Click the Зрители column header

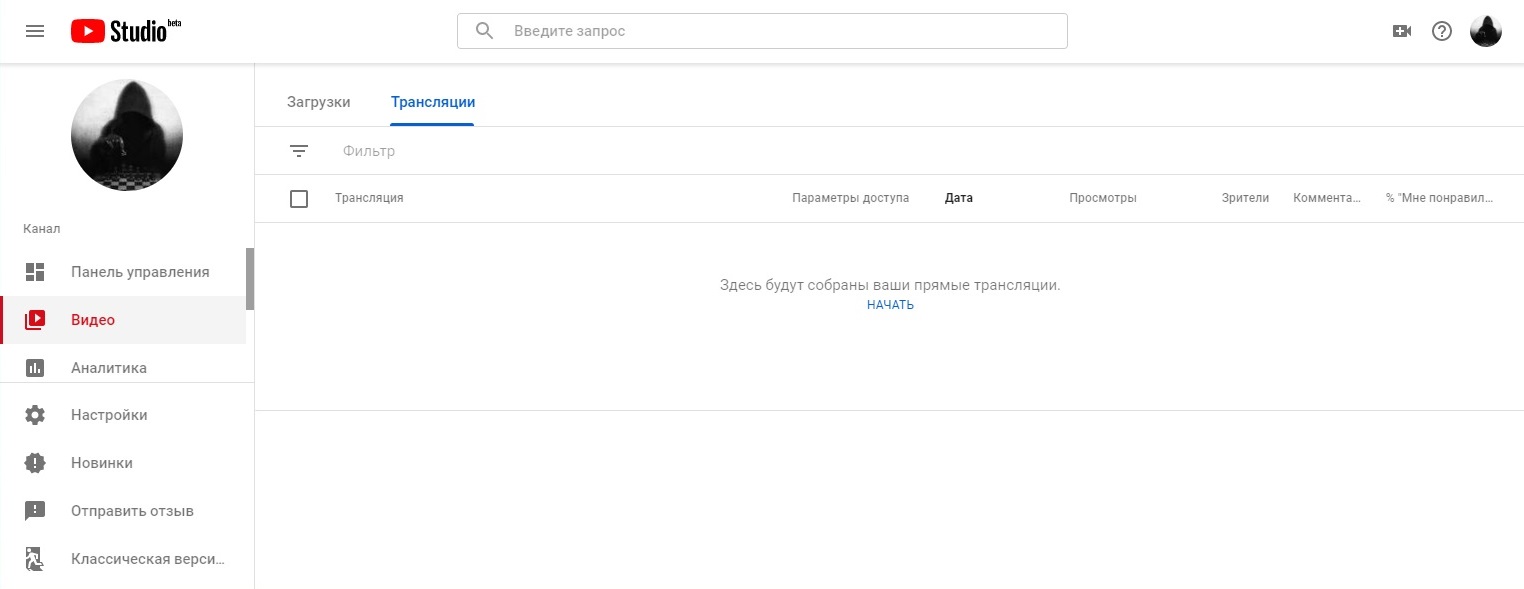(1245, 198)
